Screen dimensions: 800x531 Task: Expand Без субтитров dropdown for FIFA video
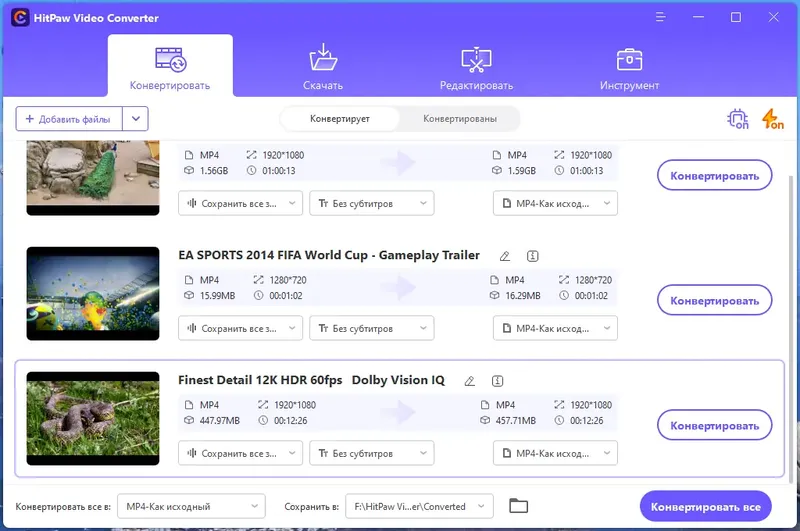[372, 328]
